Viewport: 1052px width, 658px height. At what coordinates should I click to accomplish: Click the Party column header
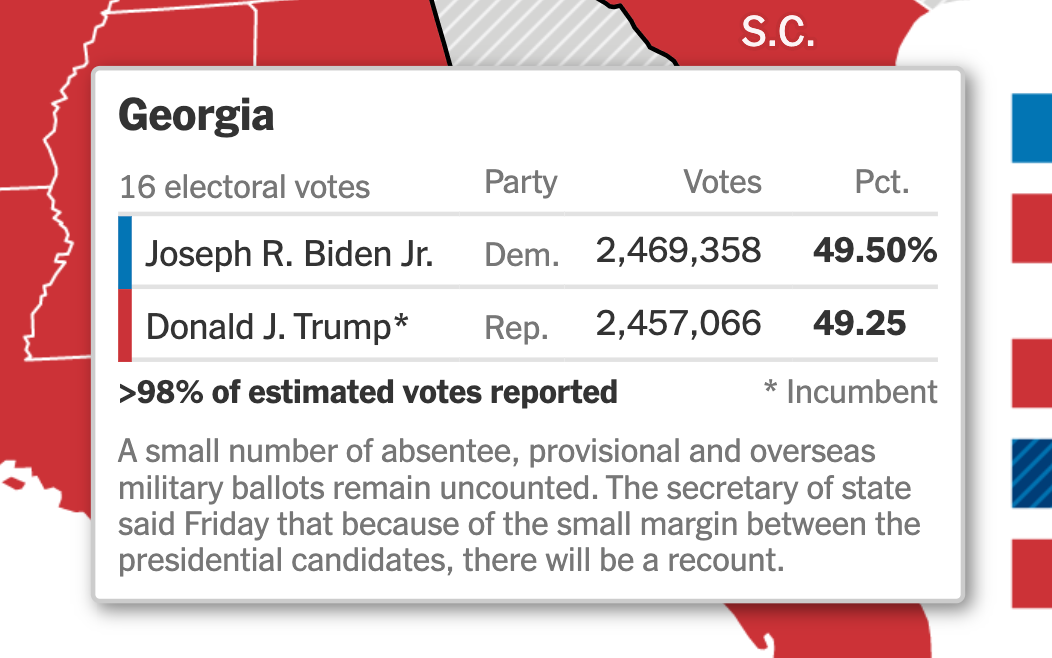520,183
